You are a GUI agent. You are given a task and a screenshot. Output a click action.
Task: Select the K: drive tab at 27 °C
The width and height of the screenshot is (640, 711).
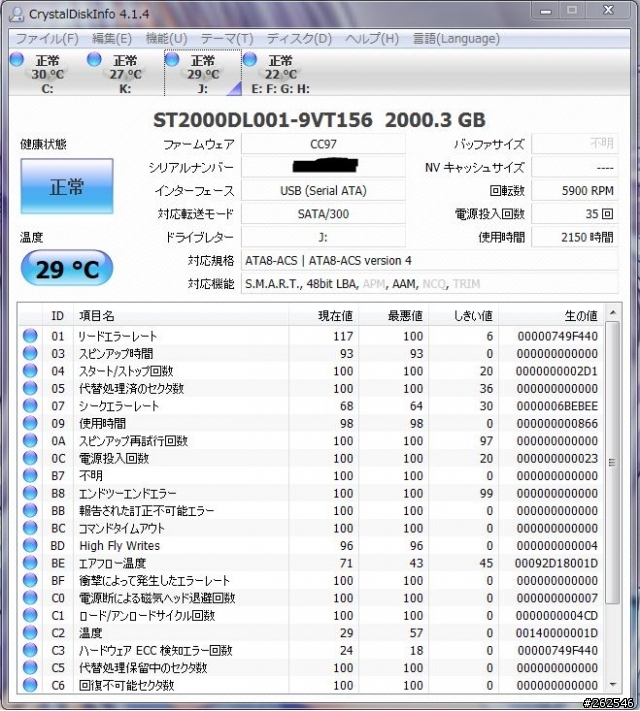[x=125, y=73]
